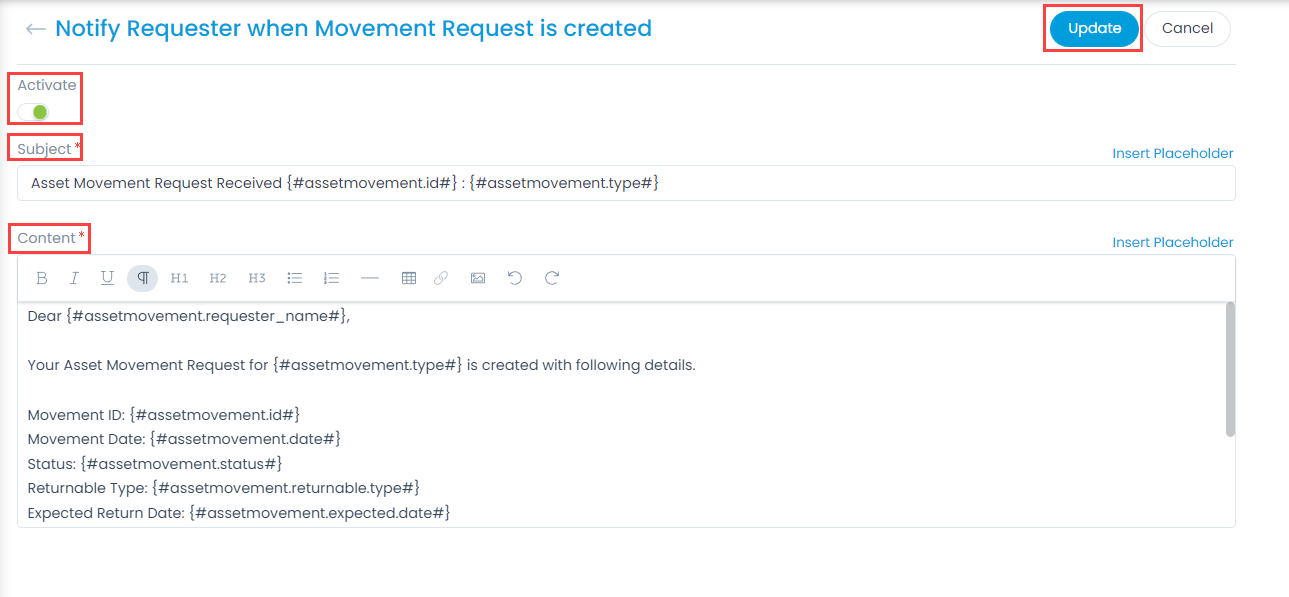Screen dimensions: 1289x597
Task: Apply Heading 3 style
Action: point(257,278)
